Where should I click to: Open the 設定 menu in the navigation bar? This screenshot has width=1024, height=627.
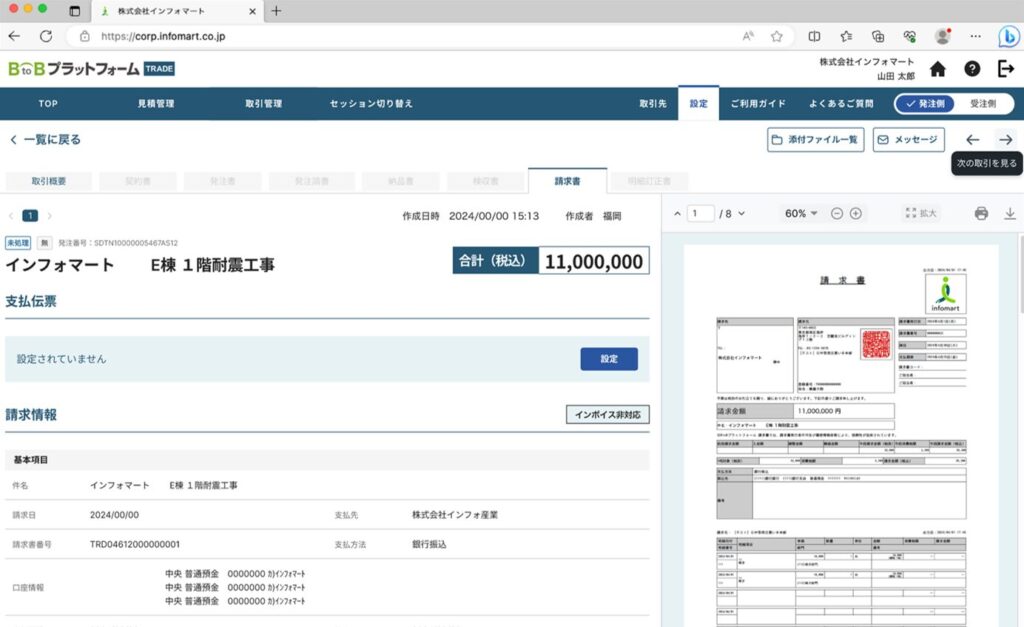pyautogui.click(x=698, y=104)
